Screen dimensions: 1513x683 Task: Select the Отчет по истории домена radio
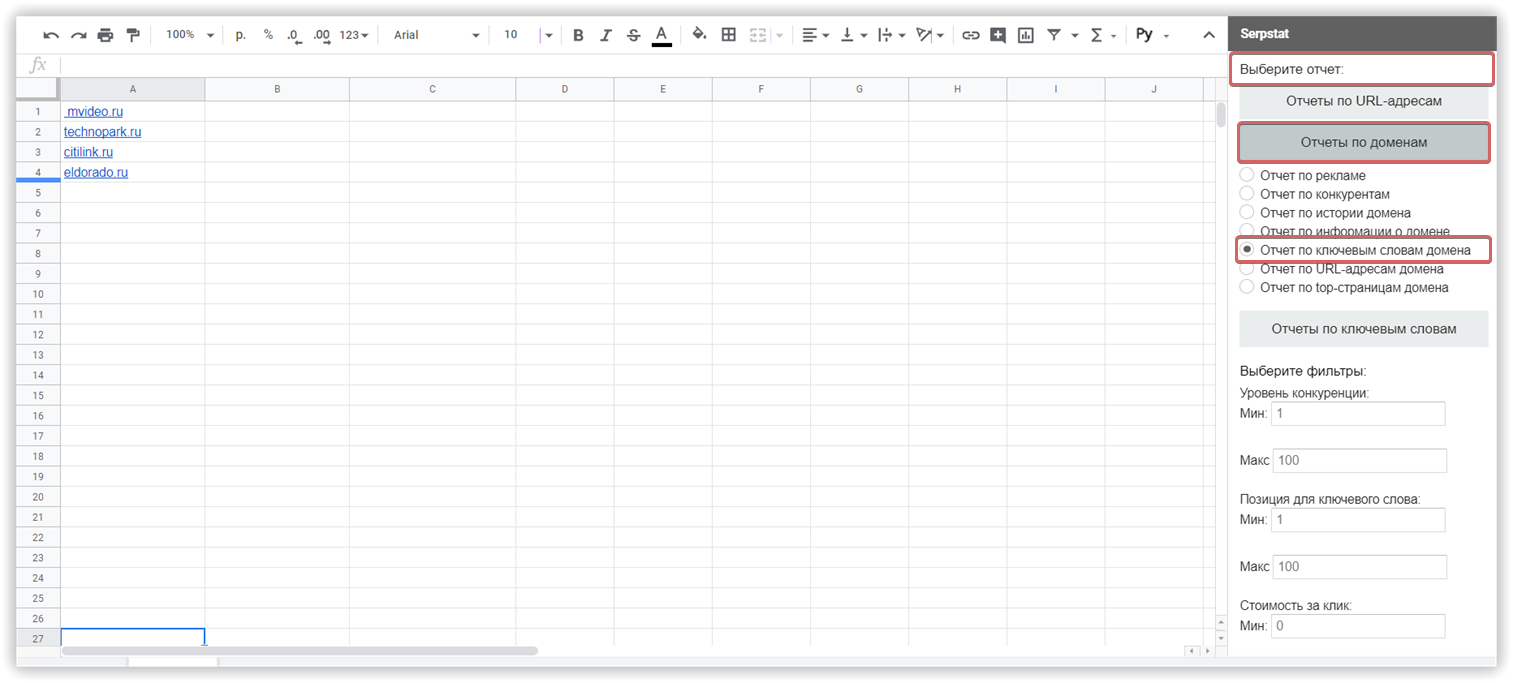pos(1247,212)
